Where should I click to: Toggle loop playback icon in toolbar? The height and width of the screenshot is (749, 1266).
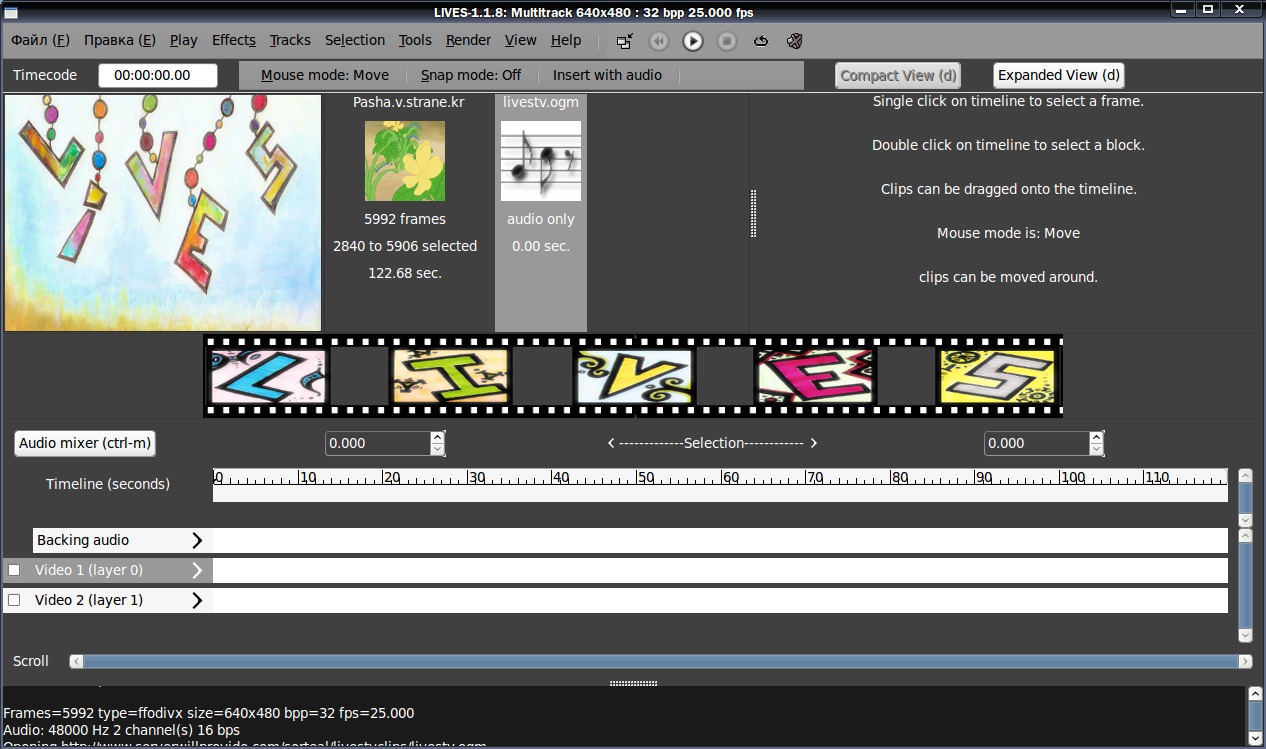pyautogui.click(x=761, y=41)
